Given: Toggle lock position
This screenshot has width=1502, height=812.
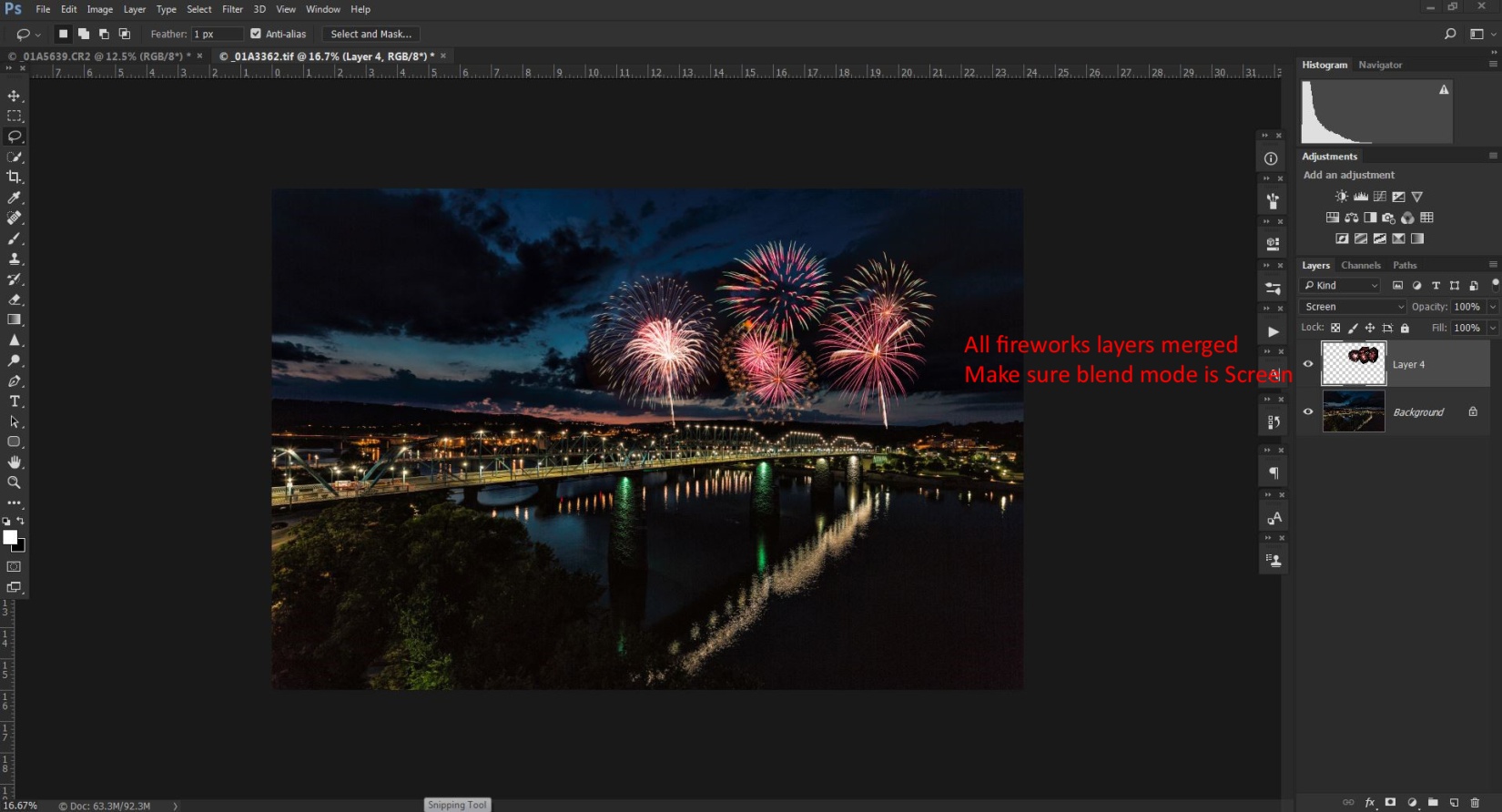Looking at the screenshot, I should pos(1370,328).
